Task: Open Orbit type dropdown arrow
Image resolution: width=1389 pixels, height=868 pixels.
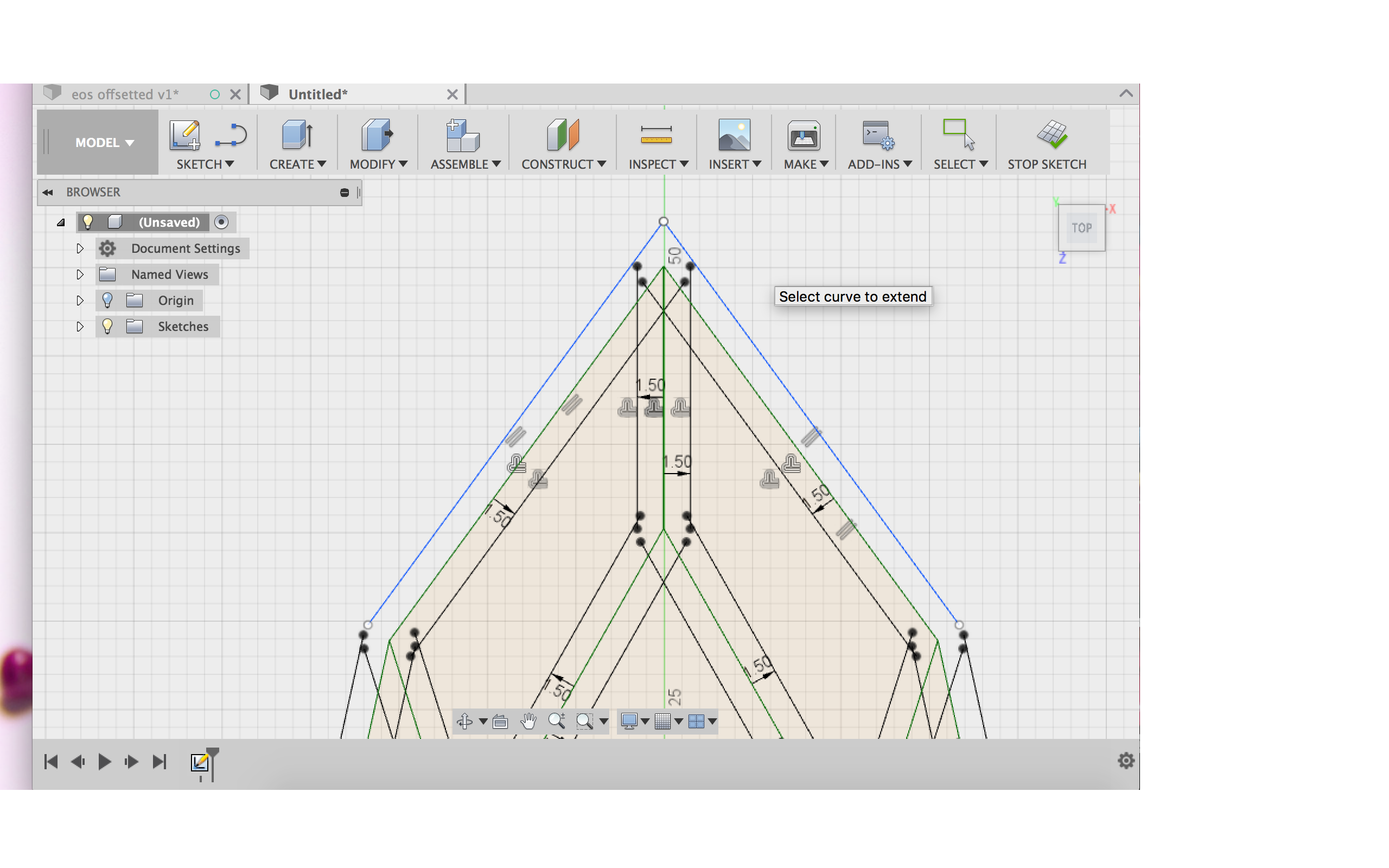Action: [483, 722]
